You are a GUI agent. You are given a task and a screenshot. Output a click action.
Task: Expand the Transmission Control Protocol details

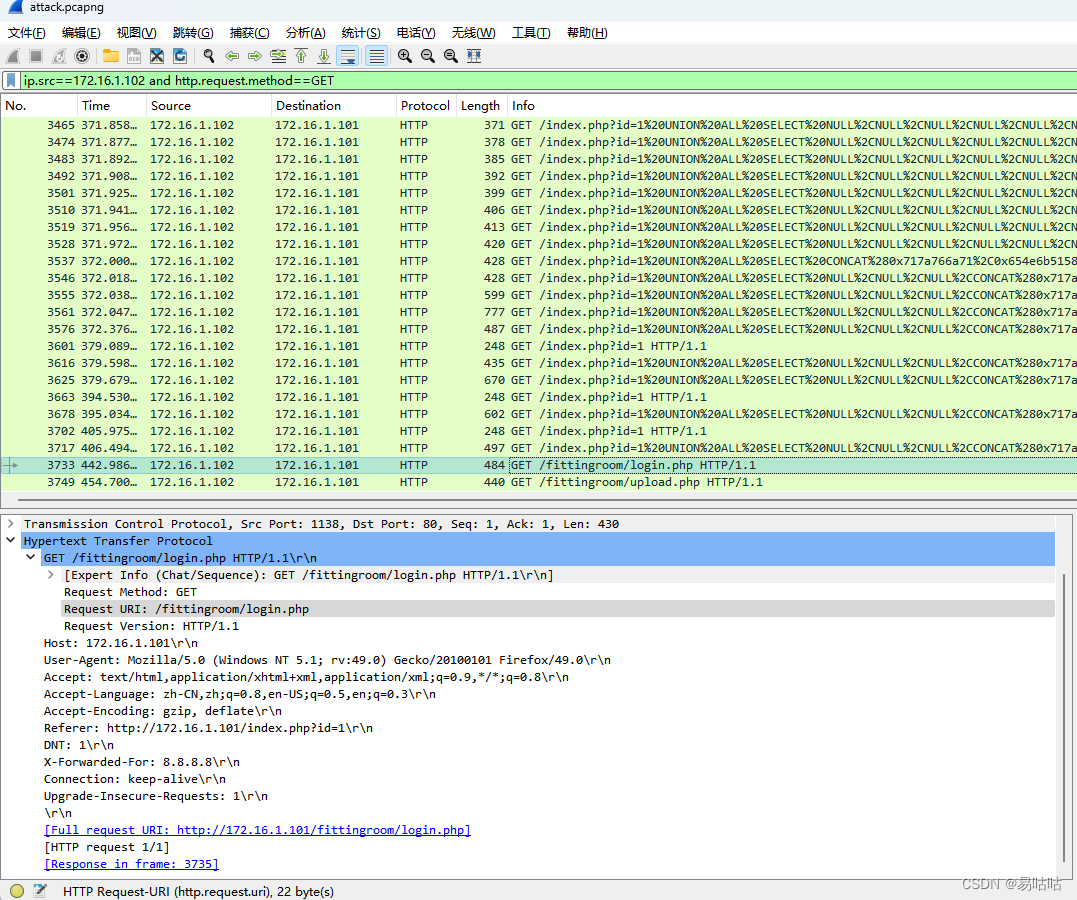pos(8,523)
